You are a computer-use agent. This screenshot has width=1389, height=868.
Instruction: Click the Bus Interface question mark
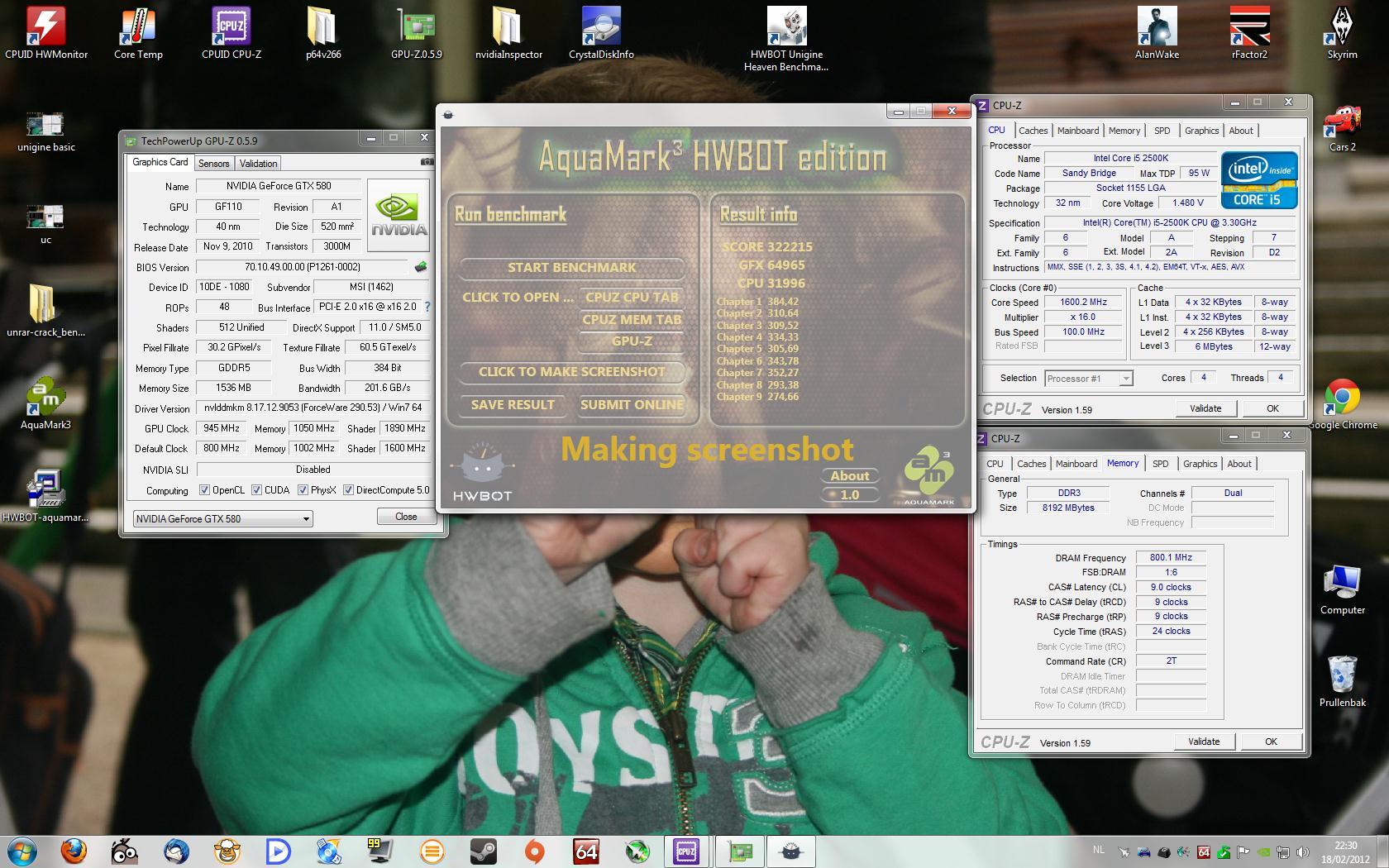click(x=427, y=307)
